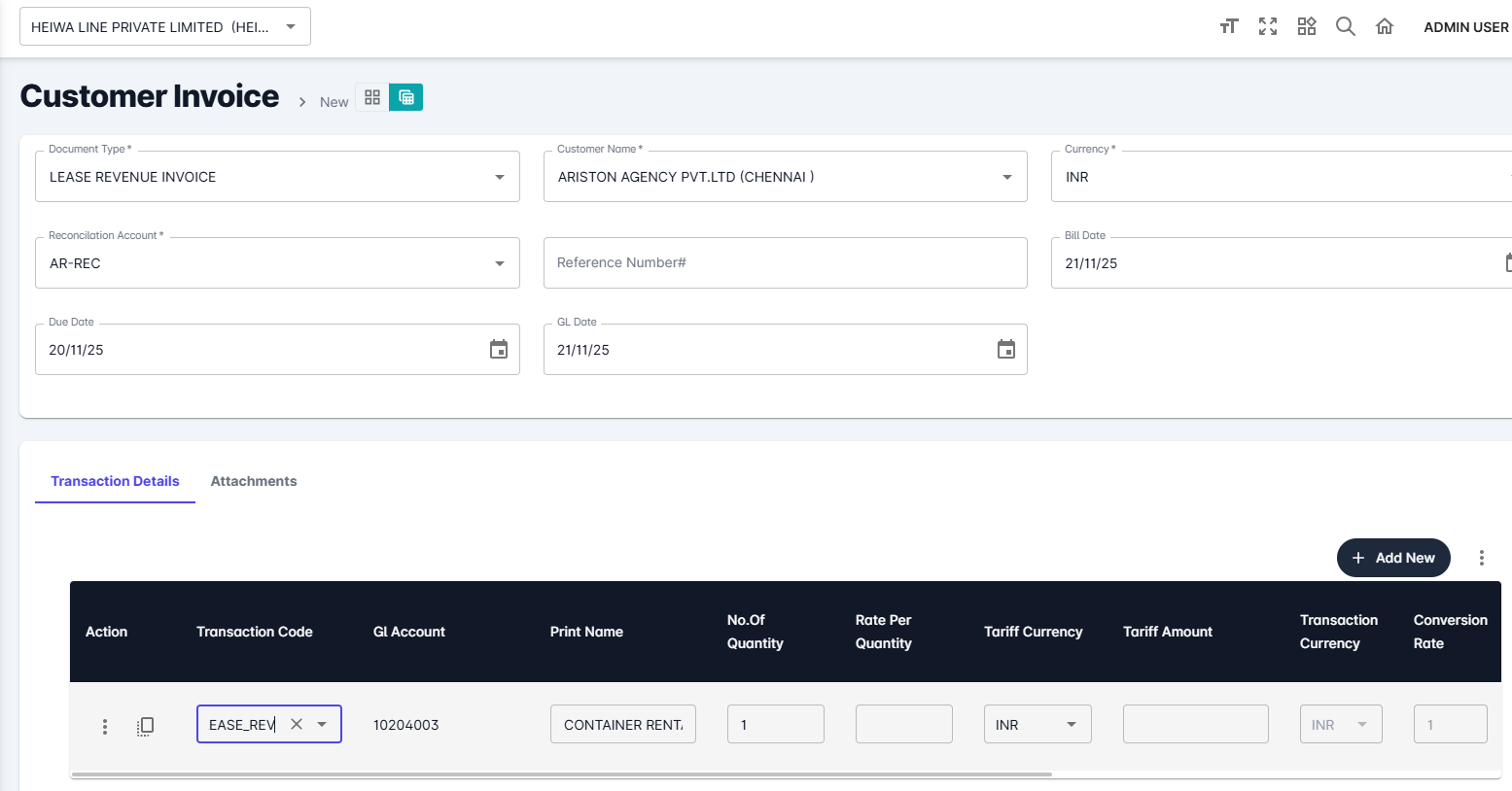Switch to the Attachments tab
This screenshot has width=1512, height=791.
(254, 481)
